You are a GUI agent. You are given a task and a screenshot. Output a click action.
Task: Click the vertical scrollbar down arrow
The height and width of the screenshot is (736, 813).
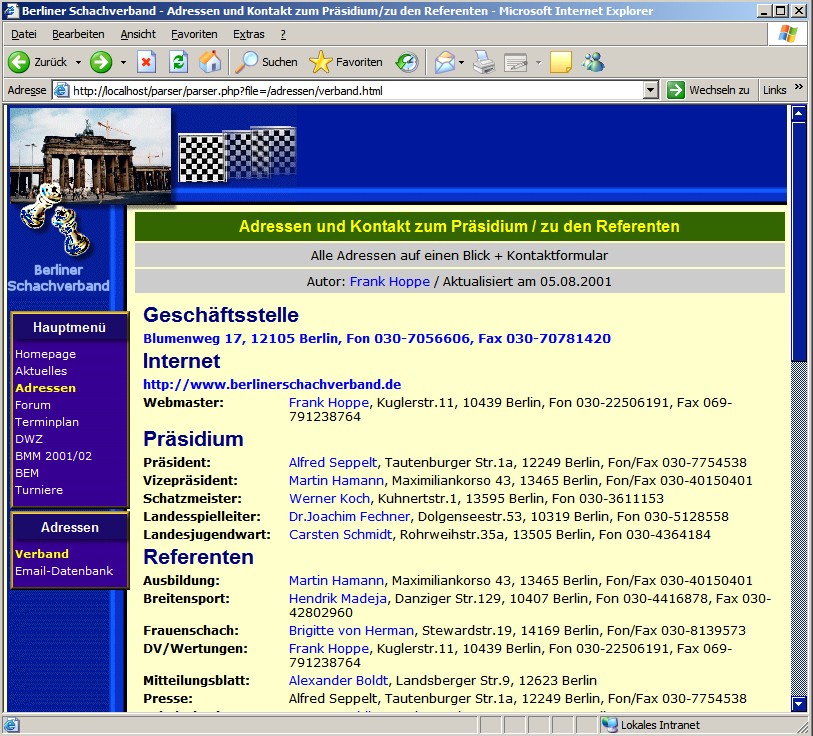coord(798,704)
